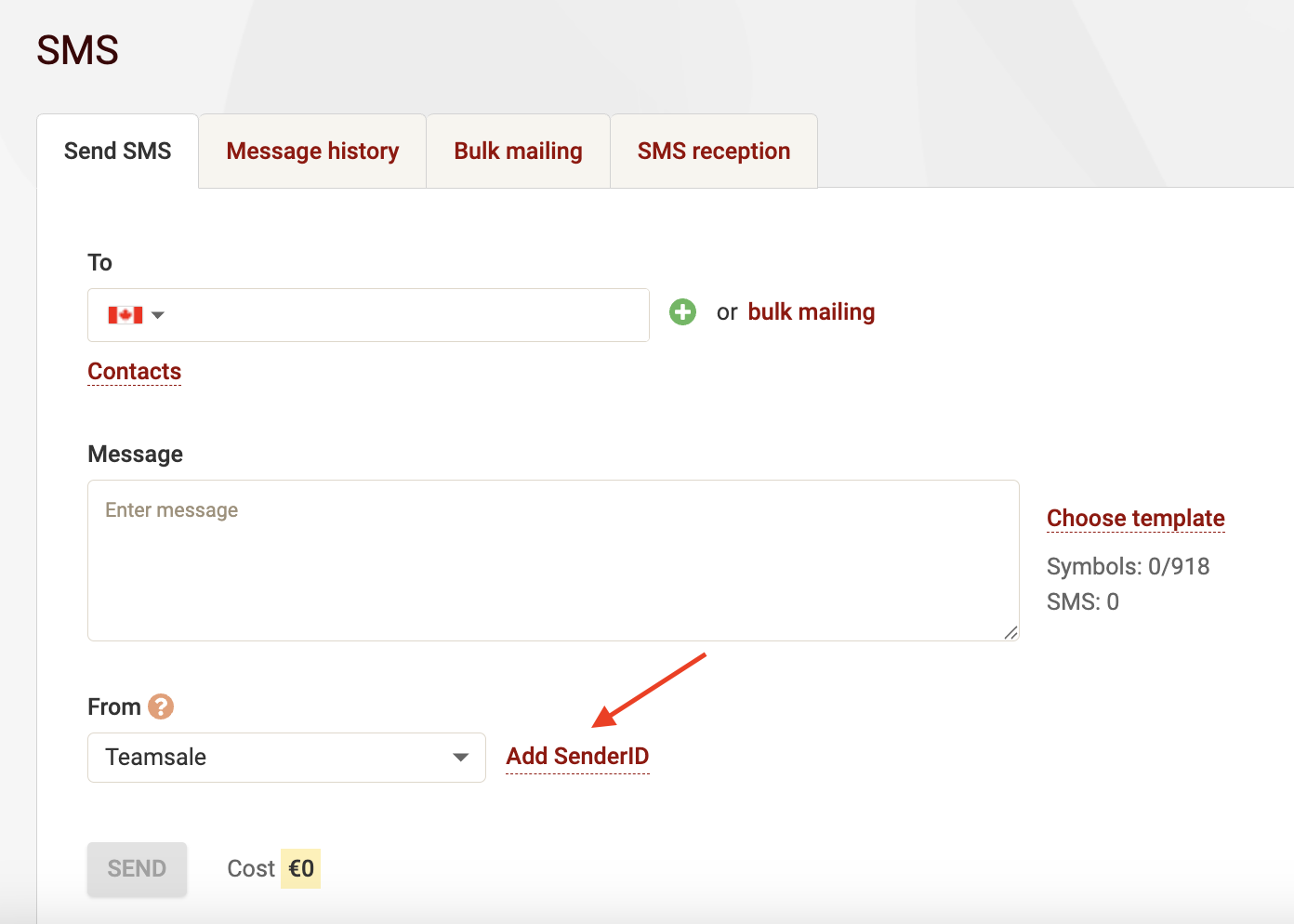The width and height of the screenshot is (1294, 924).
Task: Open the Contacts link
Action: pyautogui.click(x=135, y=372)
